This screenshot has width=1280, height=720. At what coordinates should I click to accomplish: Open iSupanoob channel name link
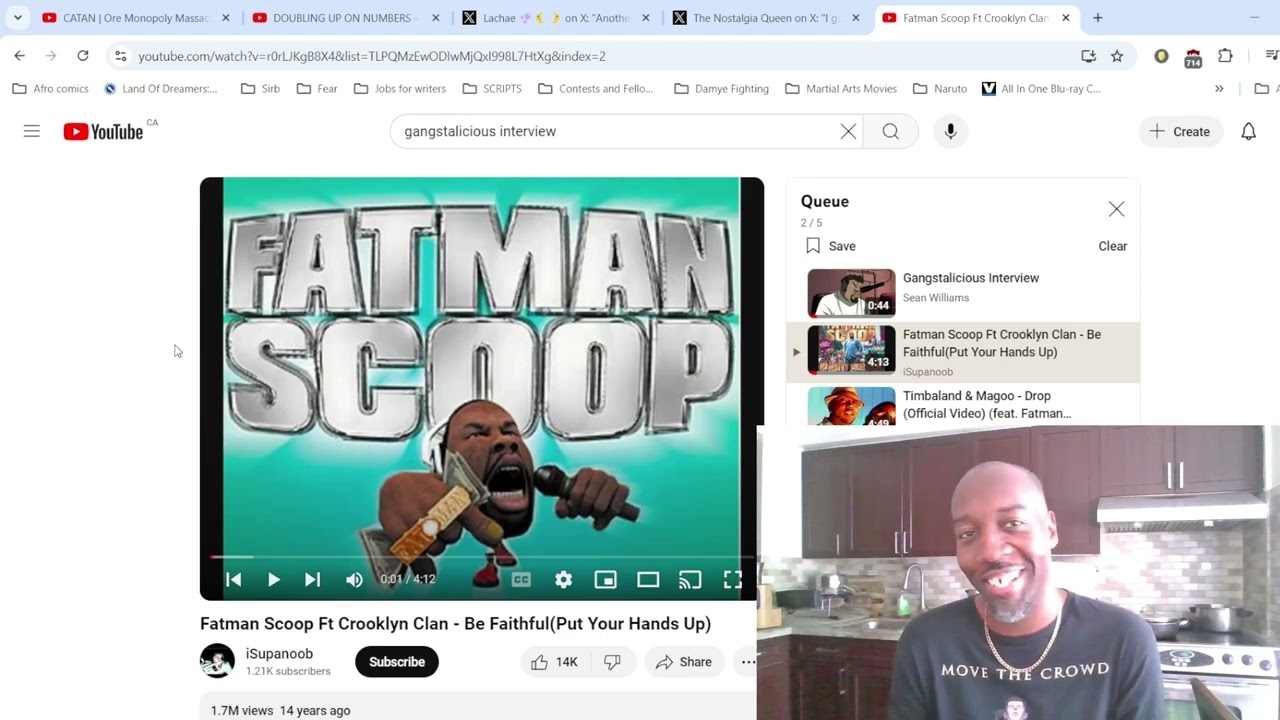pyautogui.click(x=279, y=654)
